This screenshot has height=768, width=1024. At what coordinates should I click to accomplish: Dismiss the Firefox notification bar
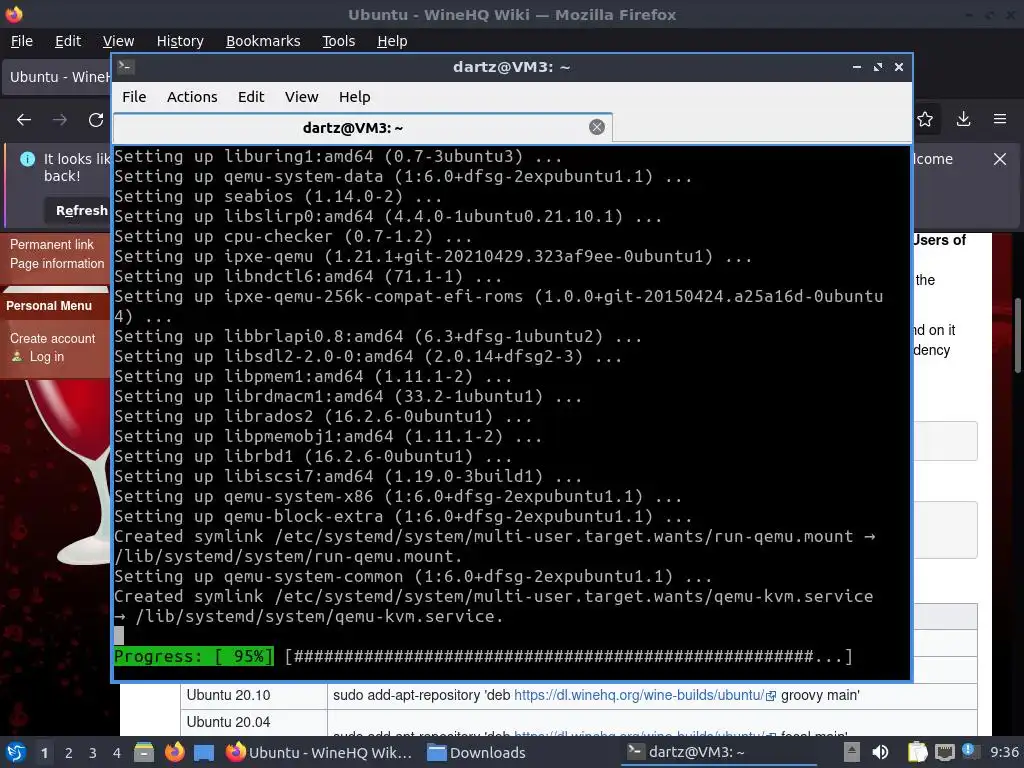1000,159
